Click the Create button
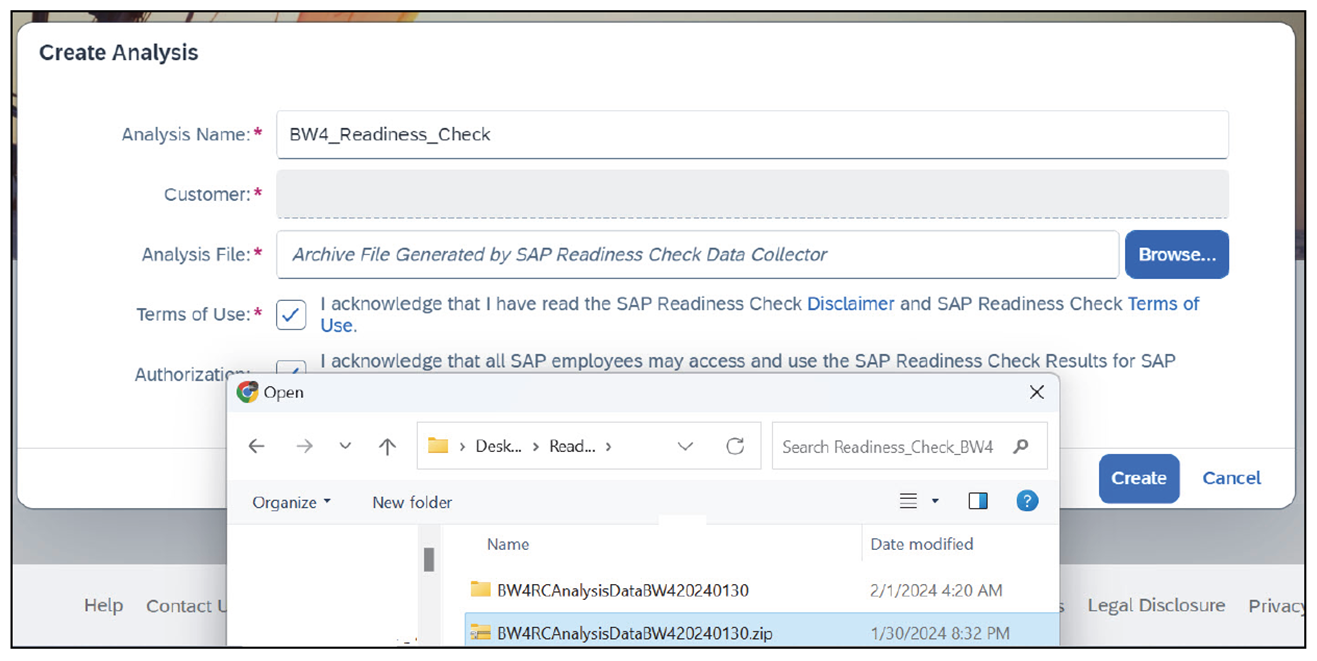This screenshot has height=661, width=1317. (1138, 478)
